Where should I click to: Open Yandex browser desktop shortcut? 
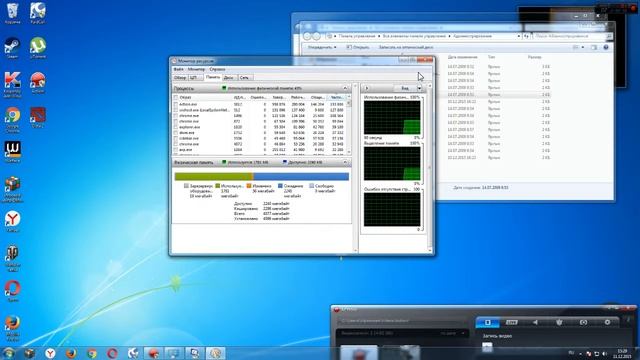(x=12, y=221)
